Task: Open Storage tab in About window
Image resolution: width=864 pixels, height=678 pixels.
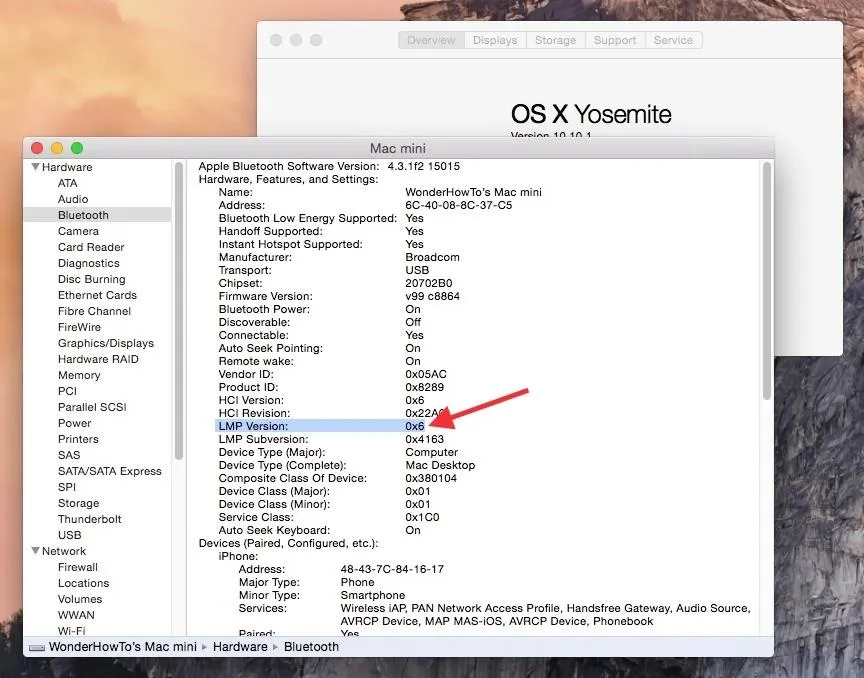Action: (555, 40)
